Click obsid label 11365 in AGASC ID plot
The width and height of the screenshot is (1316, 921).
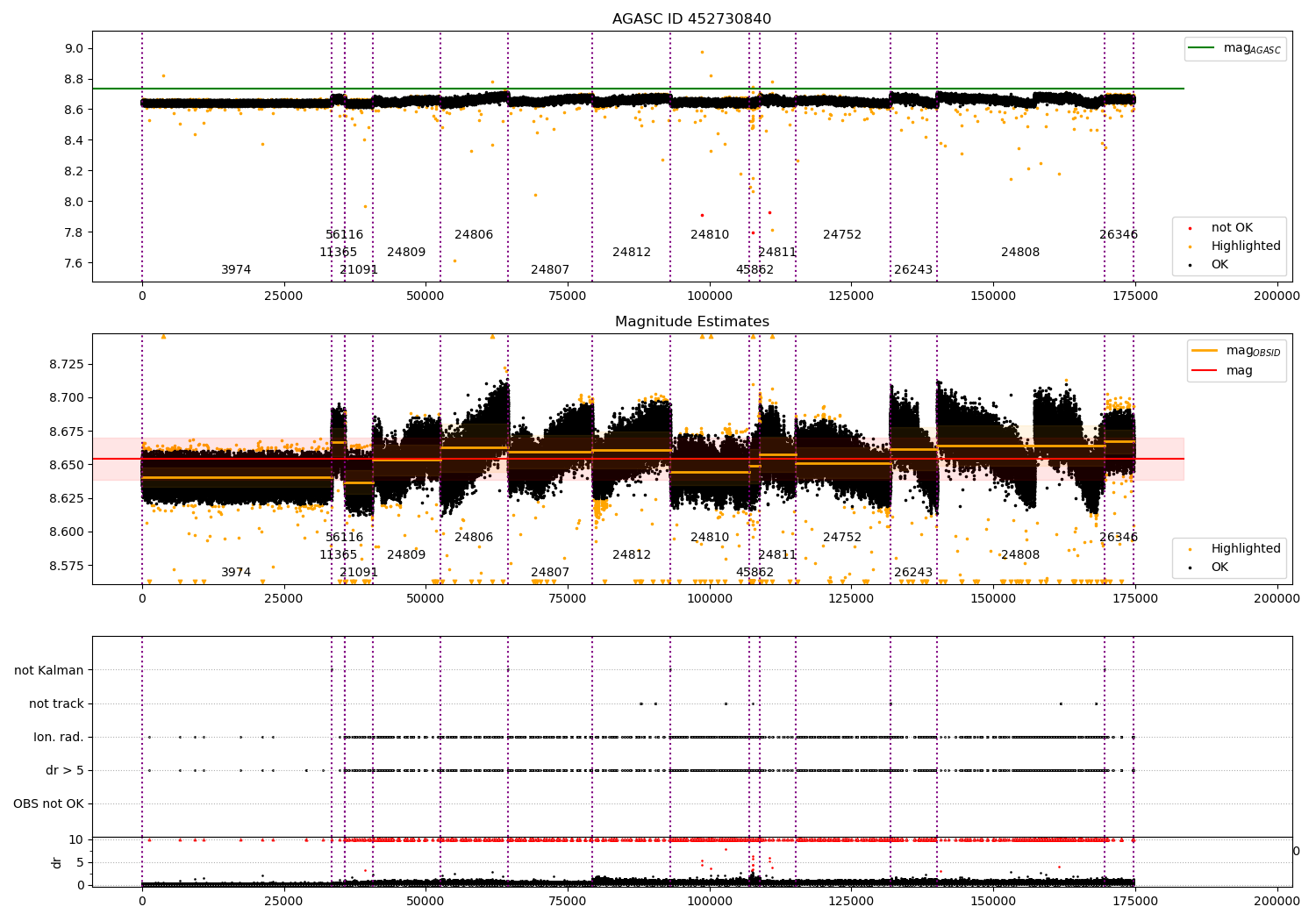click(338, 253)
